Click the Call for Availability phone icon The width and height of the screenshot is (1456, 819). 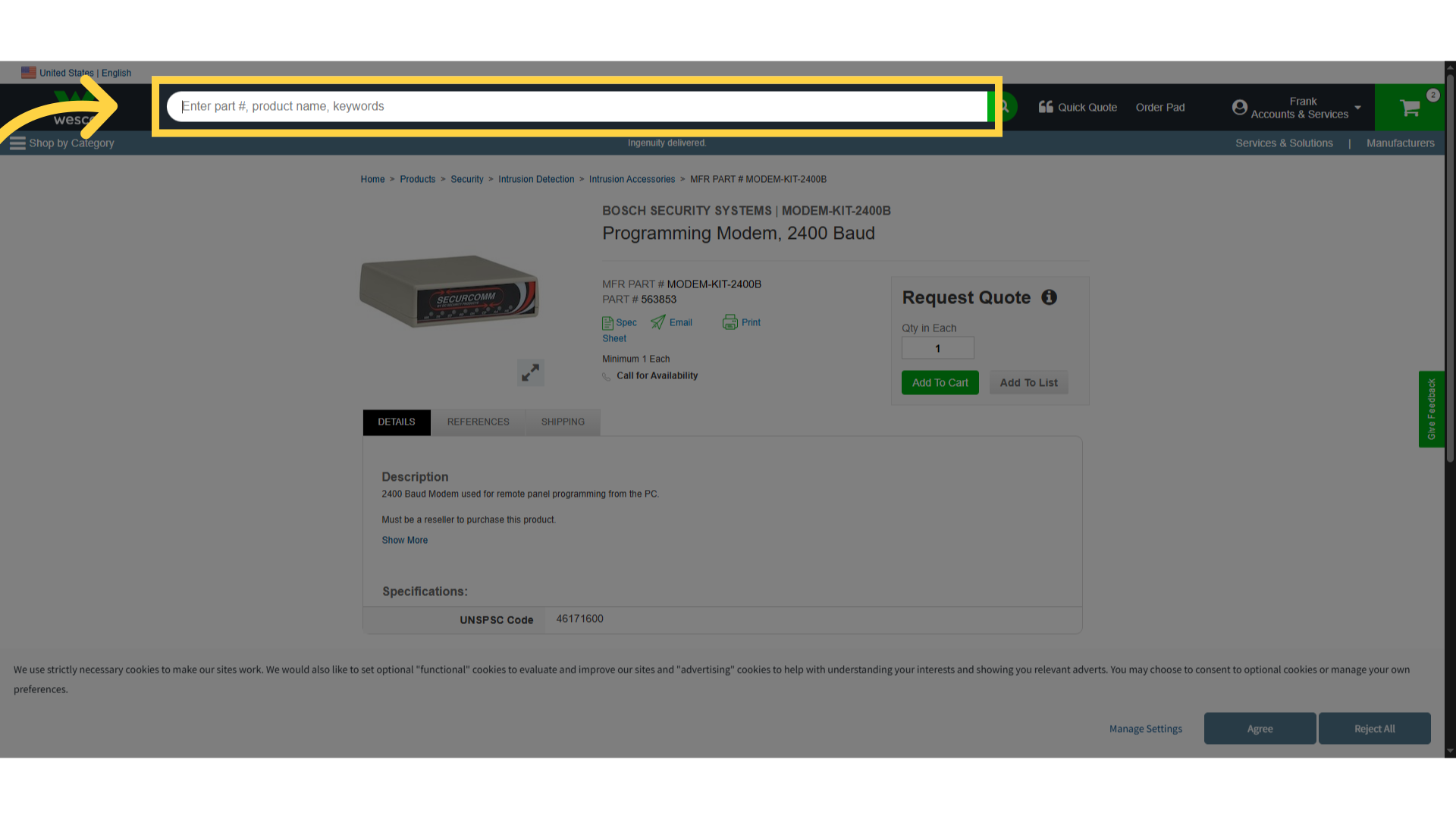click(606, 376)
